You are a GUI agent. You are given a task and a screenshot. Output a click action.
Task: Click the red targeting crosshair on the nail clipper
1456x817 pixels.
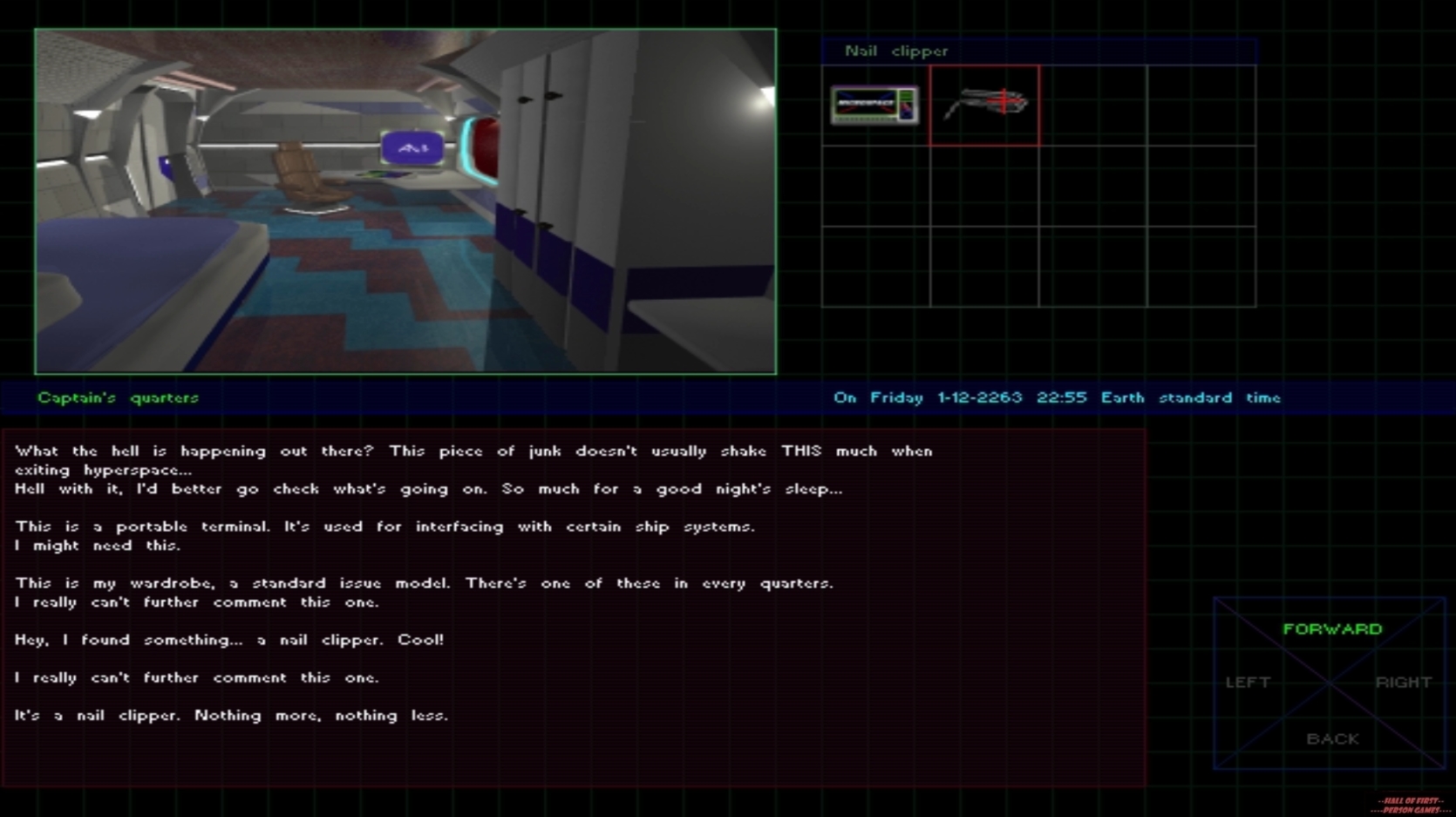(1004, 101)
